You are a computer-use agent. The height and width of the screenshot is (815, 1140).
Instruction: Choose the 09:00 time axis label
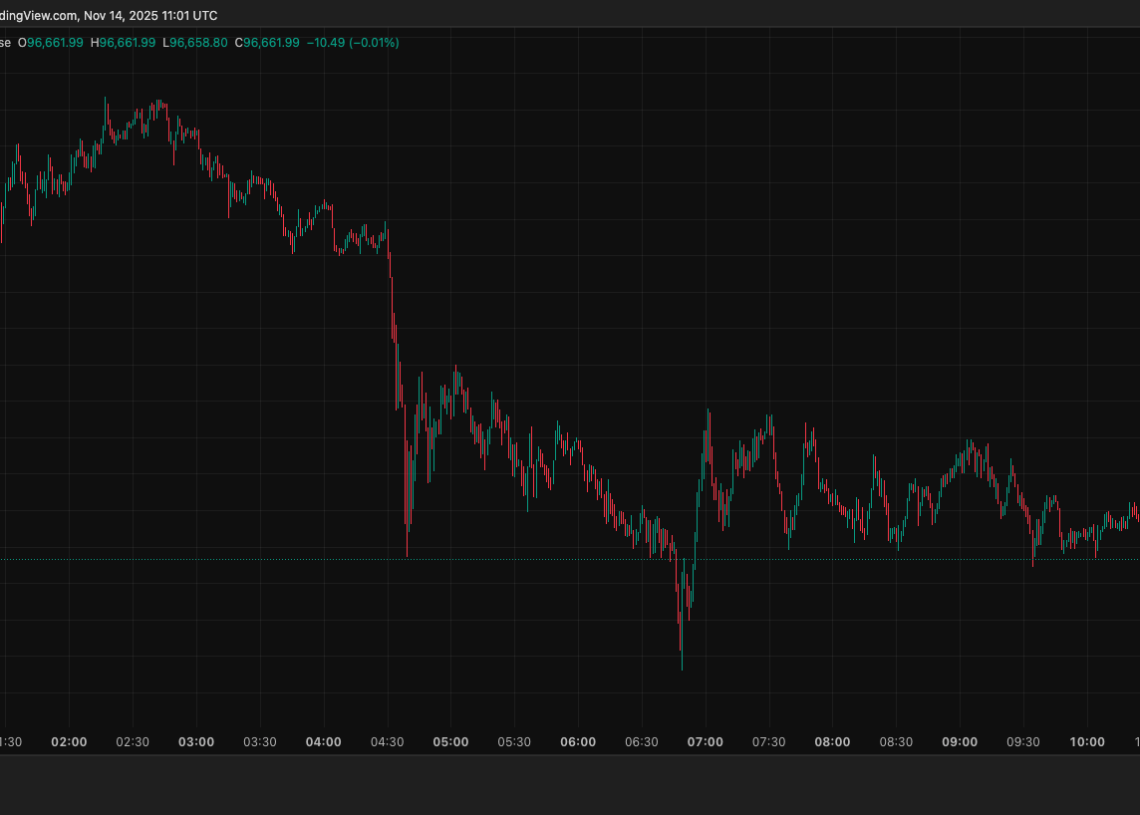[x=960, y=742]
